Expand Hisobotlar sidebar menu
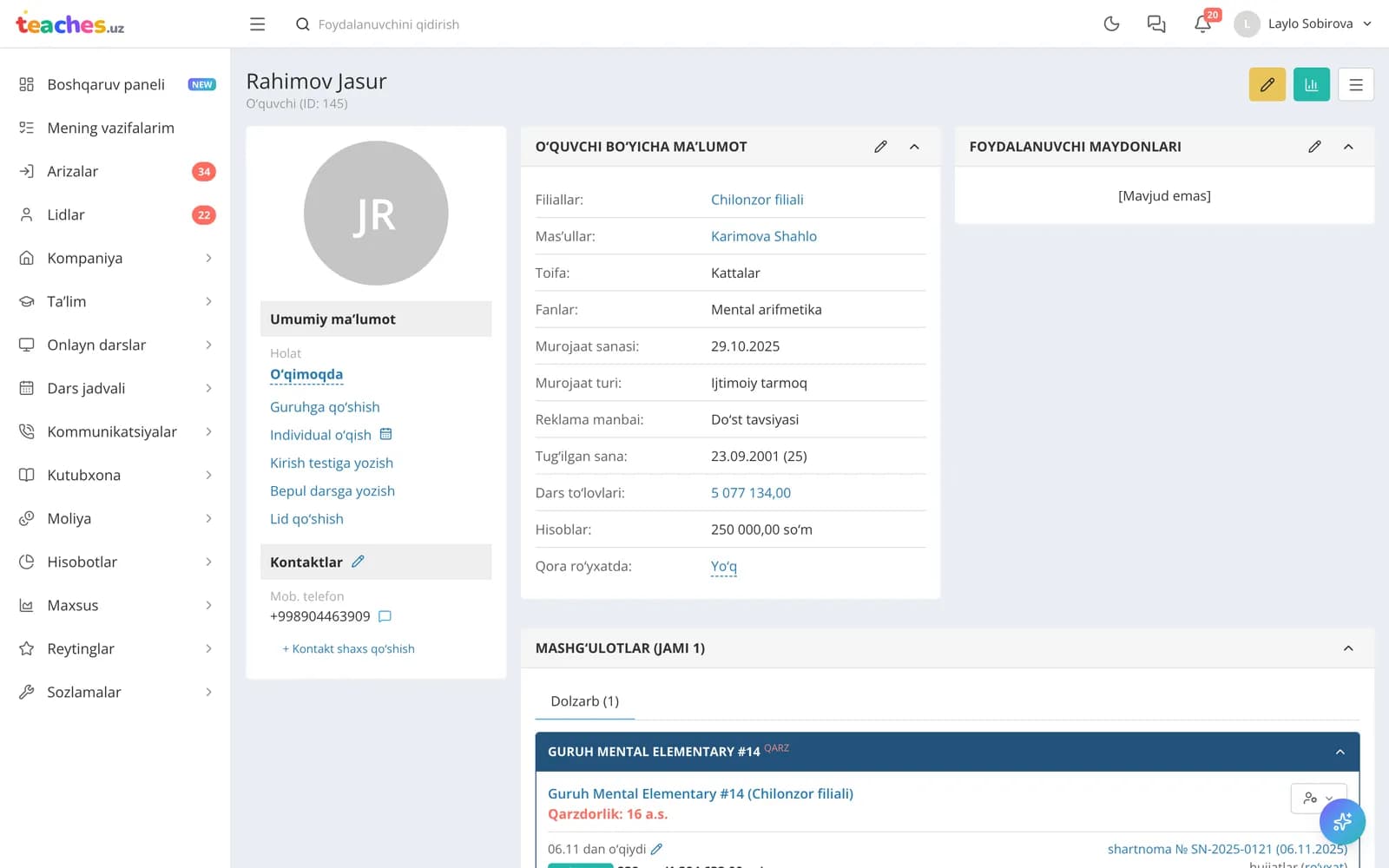 [x=115, y=562]
